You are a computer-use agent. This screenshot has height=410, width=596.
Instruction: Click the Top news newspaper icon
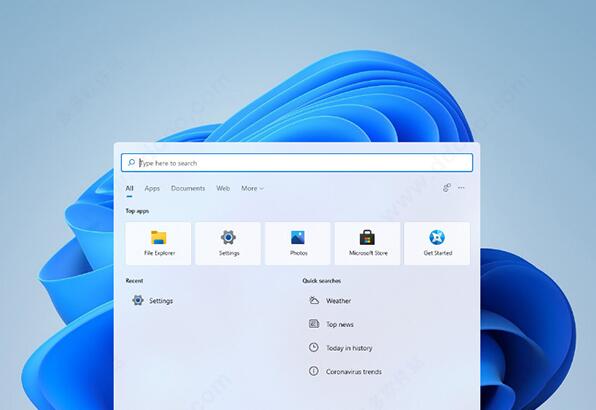click(x=314, y=324)
